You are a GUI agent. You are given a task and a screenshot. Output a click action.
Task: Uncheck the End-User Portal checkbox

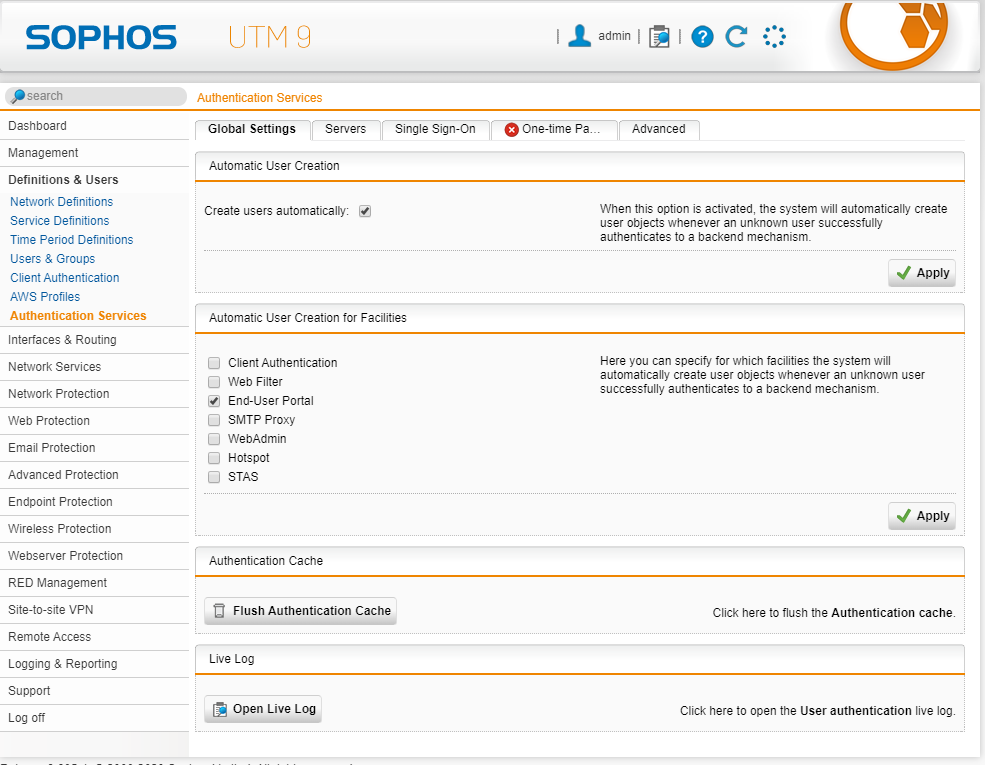(x=214, y=401)
